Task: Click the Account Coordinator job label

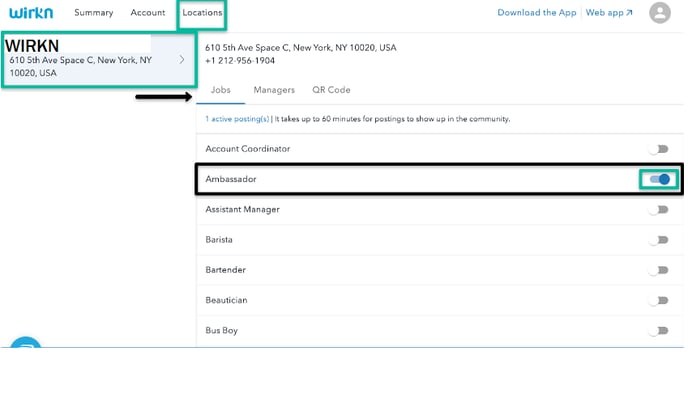Action: coord(247,149)
